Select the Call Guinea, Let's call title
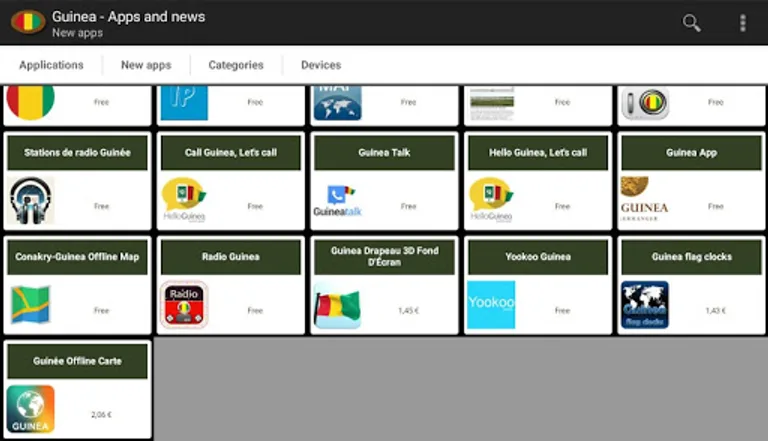This screenshot has height=441, width=768. pos(231,152)
